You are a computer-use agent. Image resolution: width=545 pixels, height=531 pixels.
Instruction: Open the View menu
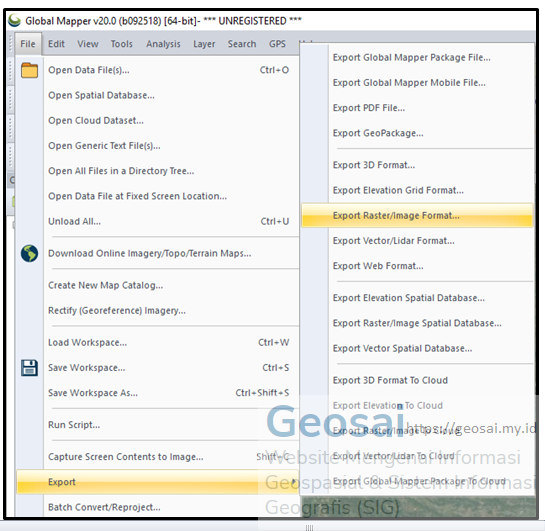click(88, 44)
